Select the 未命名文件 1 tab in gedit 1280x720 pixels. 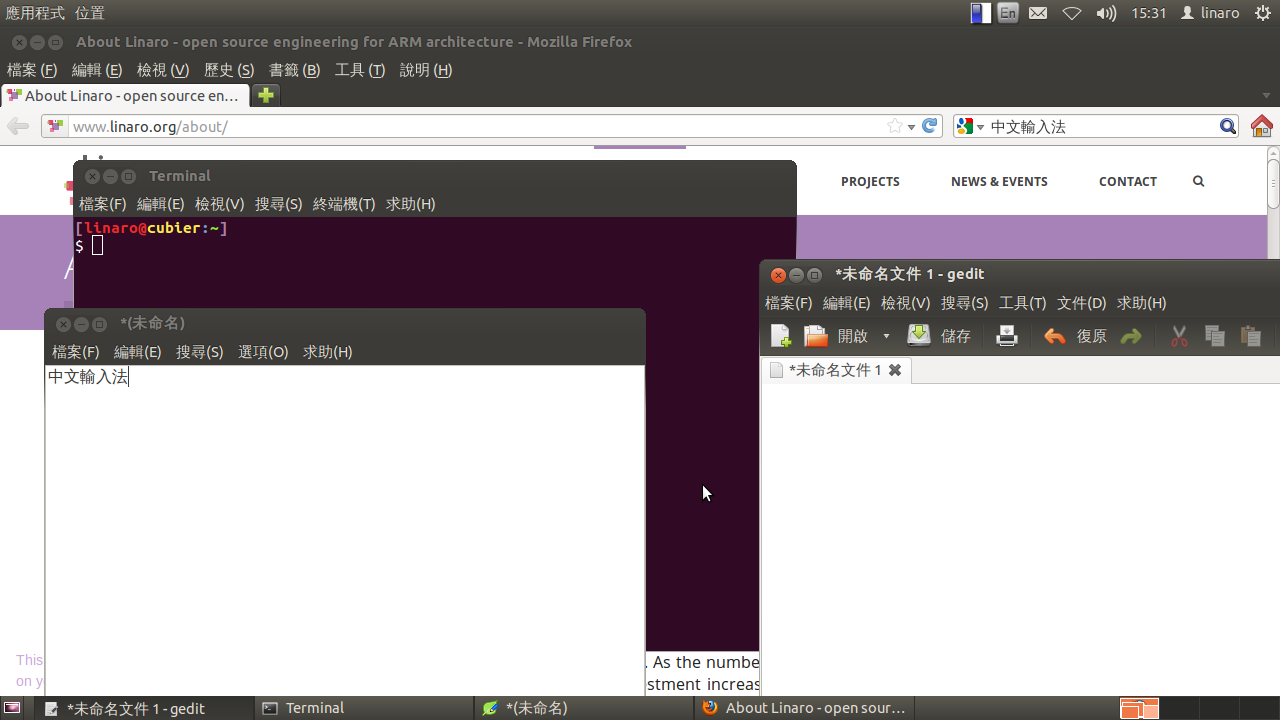[835, 370]
